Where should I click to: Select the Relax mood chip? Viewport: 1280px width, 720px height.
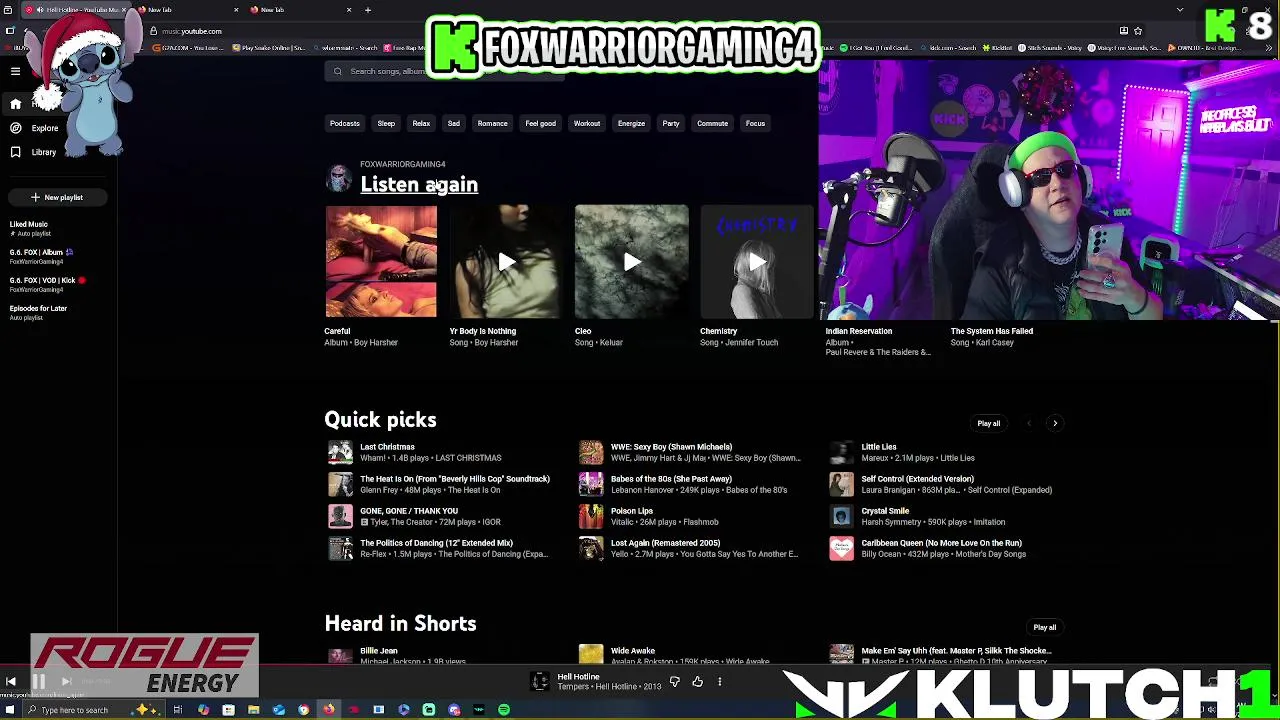(x=421, y=123)
